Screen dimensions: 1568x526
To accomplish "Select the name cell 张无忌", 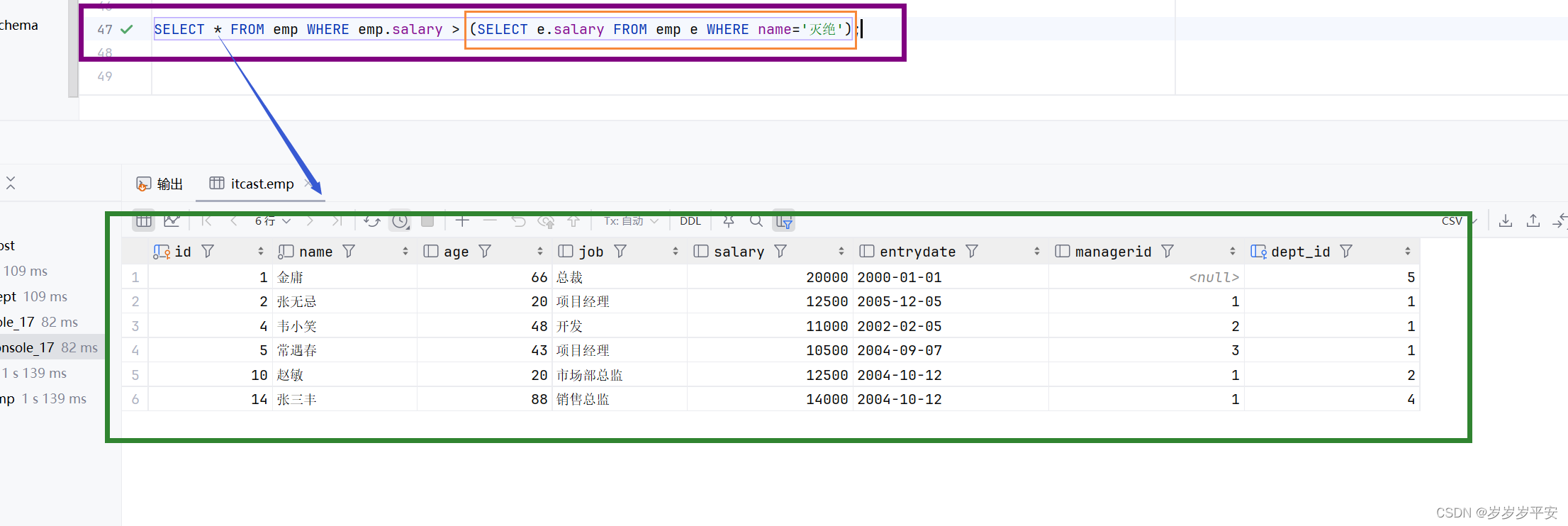I will tap(345, 302).
